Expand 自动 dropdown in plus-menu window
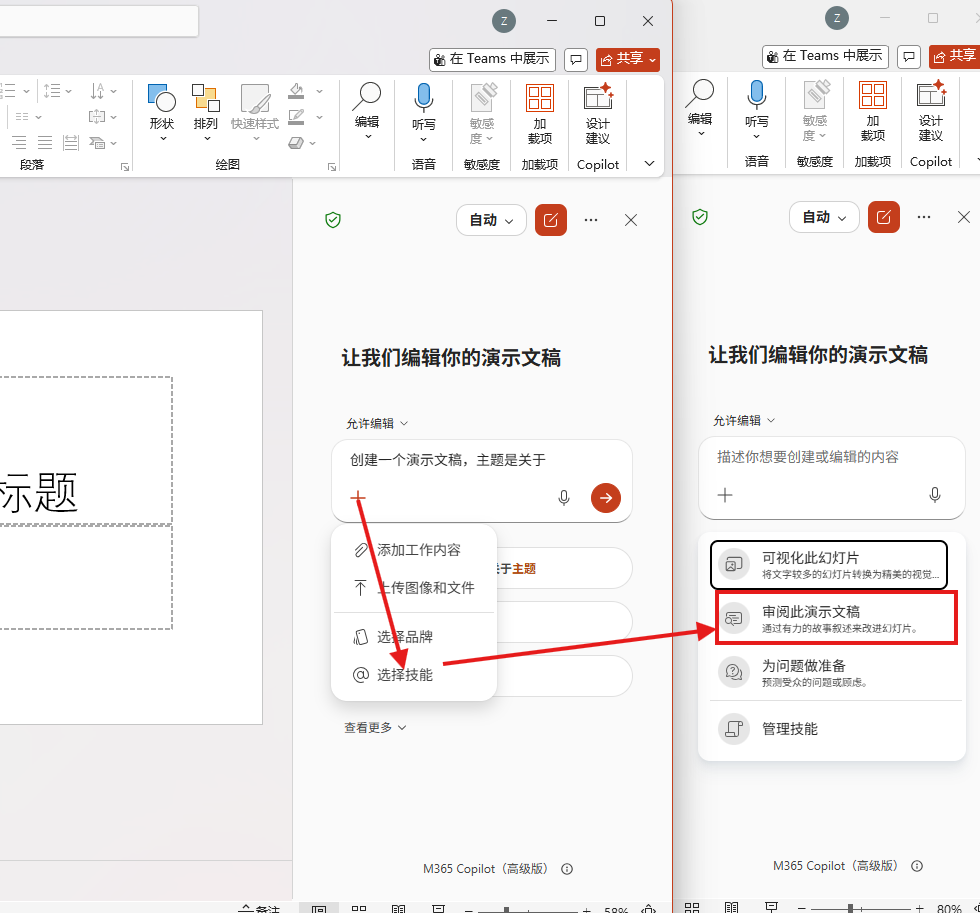980x913 pixels. (491, 220)
